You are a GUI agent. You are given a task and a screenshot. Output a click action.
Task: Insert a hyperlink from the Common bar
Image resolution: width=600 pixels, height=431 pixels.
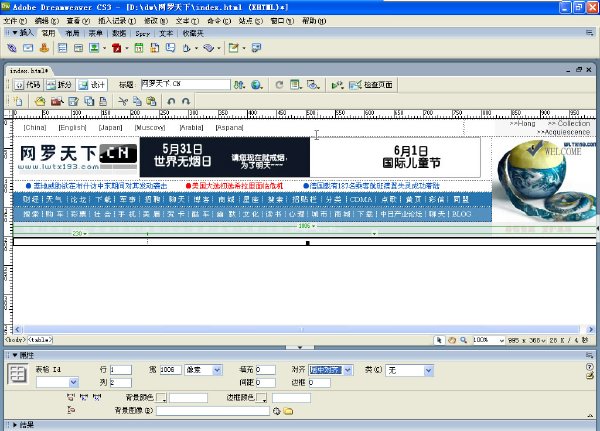pyautogui.click(x=12, y=48)
